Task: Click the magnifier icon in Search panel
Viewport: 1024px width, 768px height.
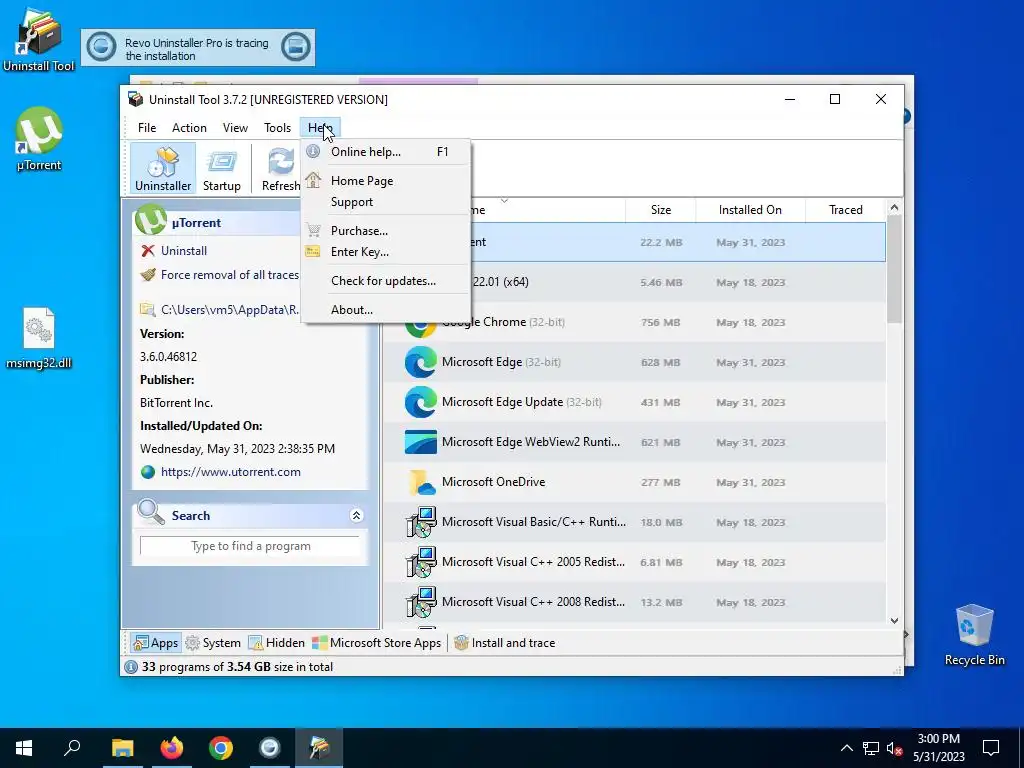Action: (x=151, y=513)
